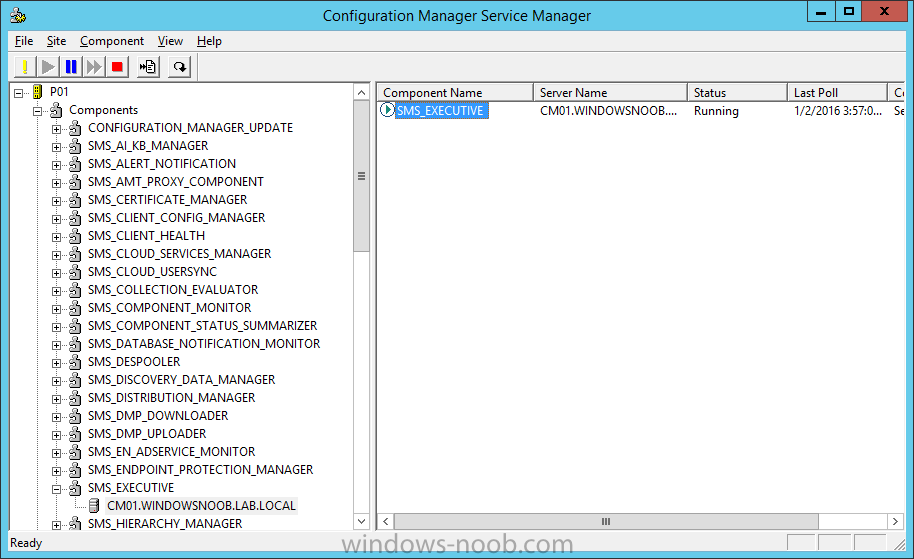The image size is (914, 559).
Task: Click list pane scroll right arrow
Action: (895, 521)
